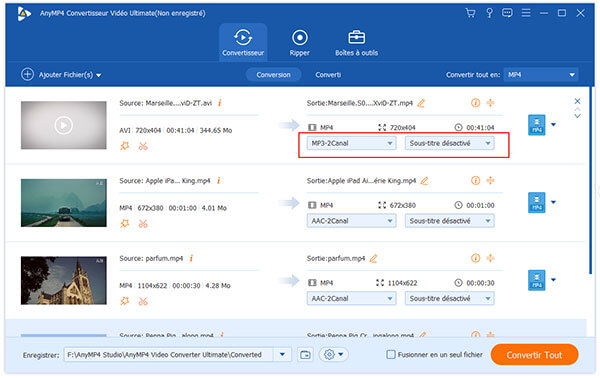Switch to the Convertisseur tab
Screen dimensions: 600x378
click(243, 42)
